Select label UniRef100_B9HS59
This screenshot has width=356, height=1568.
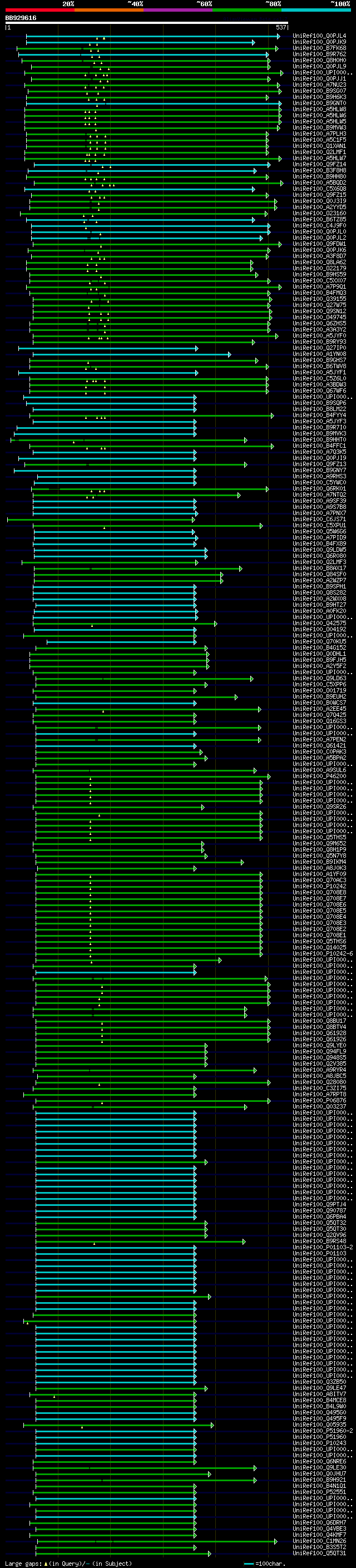click(x=319, y=275)
